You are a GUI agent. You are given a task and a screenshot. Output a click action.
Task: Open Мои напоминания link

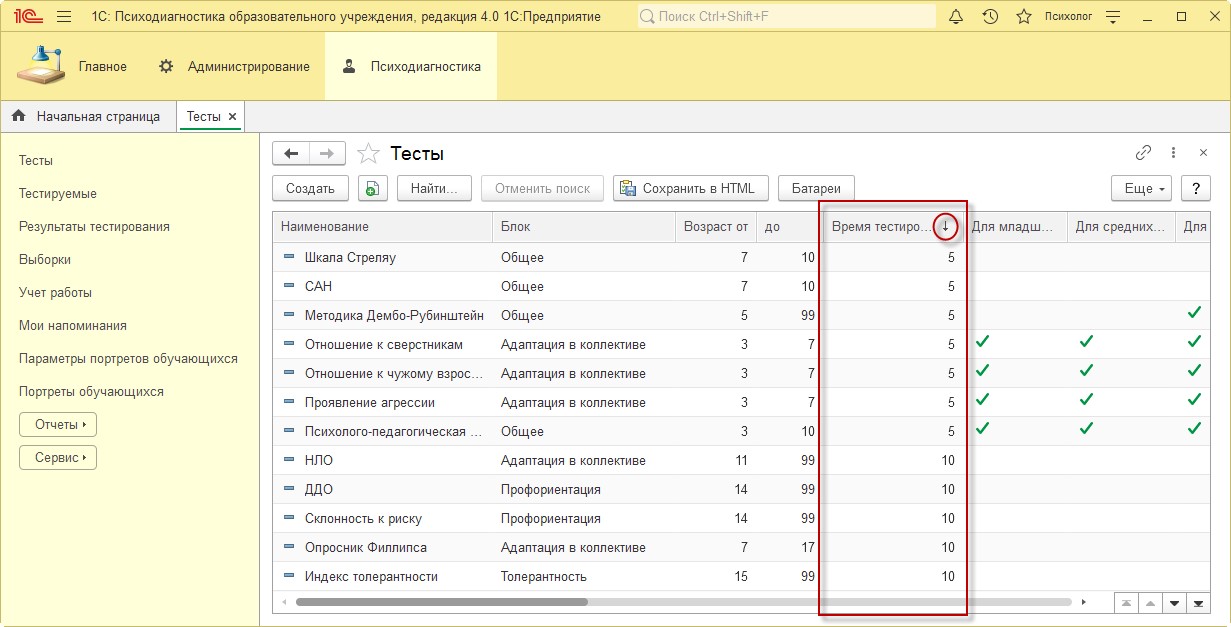73,325
